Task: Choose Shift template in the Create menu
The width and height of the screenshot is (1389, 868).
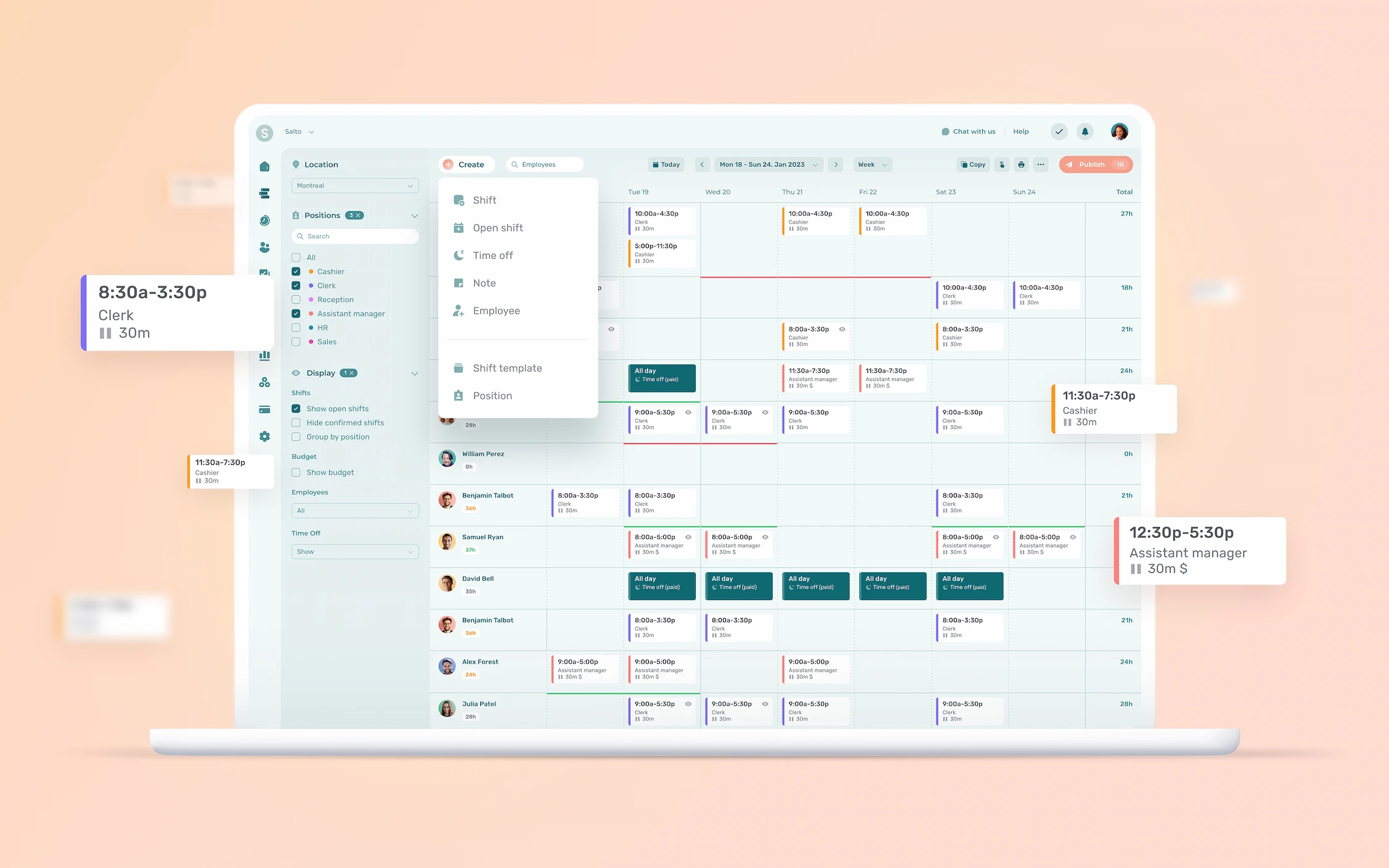Action: coord(506,367)
